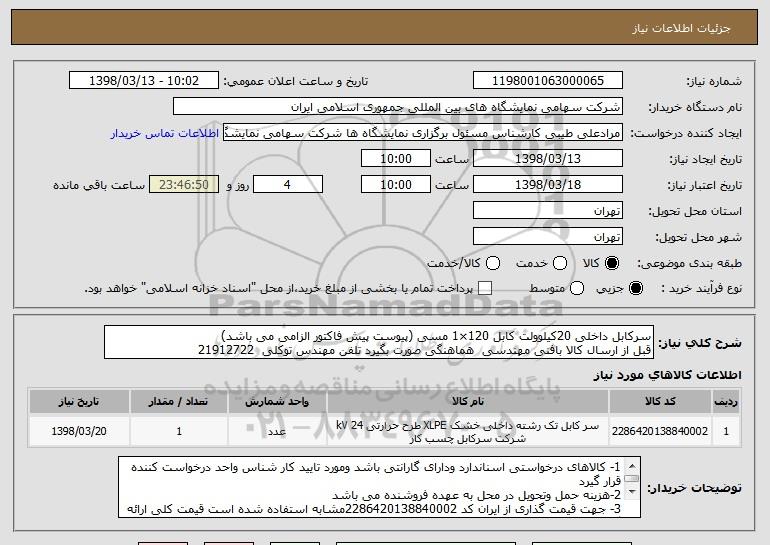Click the need number field 1198001063000065
The image size is (770, 545).
point(548,81)
